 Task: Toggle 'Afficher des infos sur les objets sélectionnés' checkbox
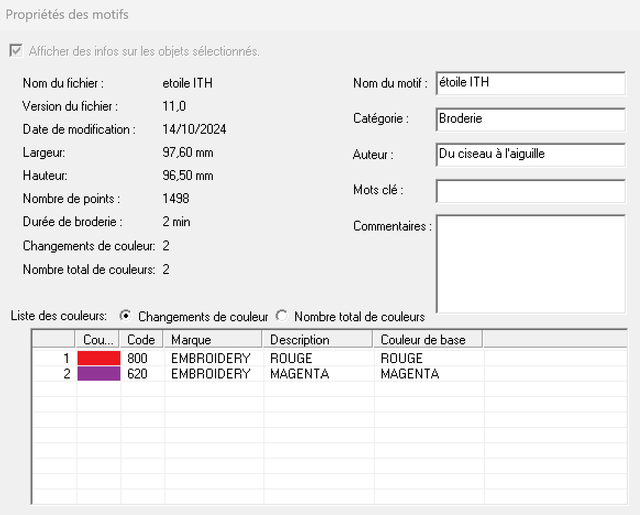(16, 51)
